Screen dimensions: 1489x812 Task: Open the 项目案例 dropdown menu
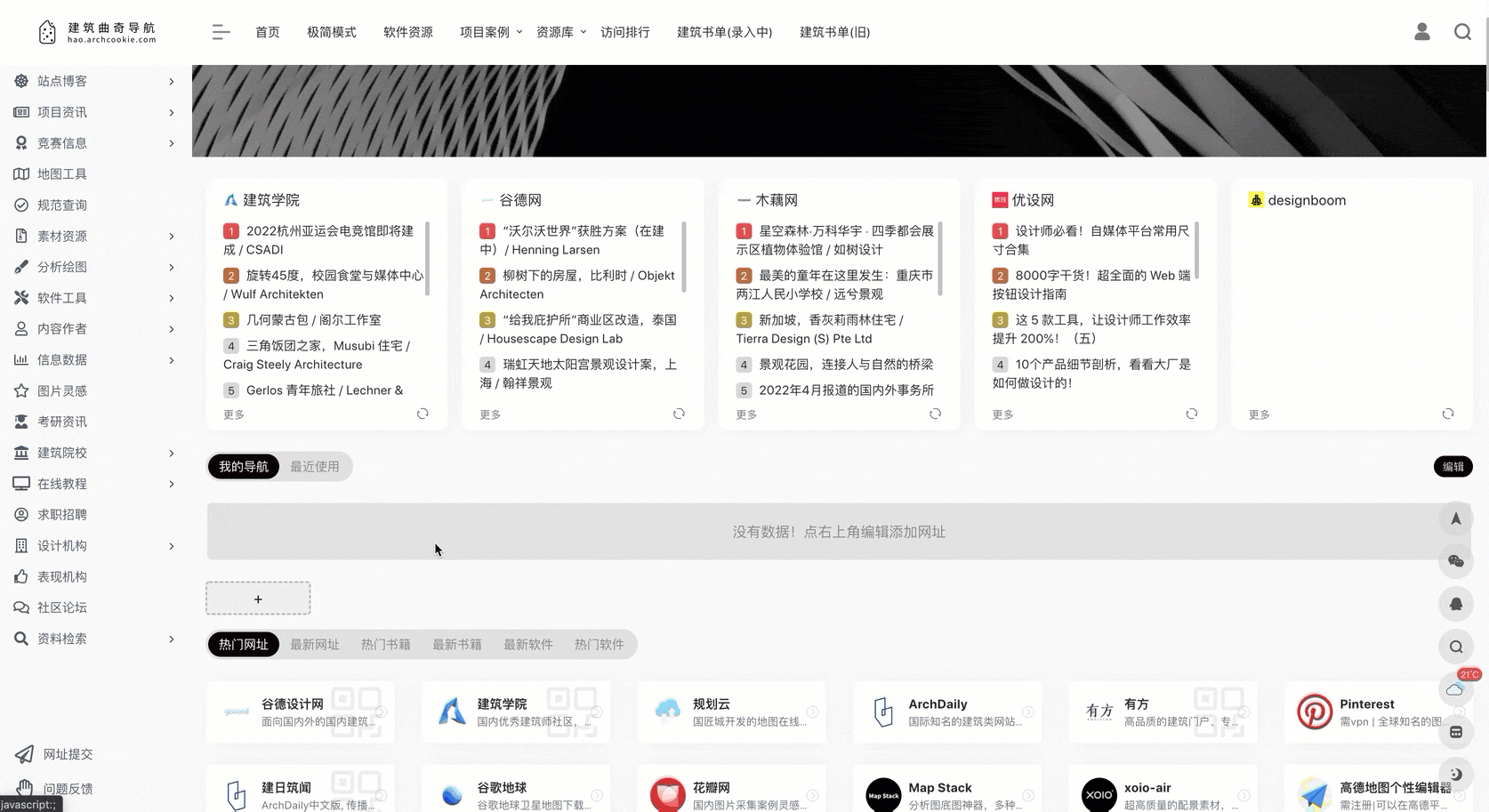(491, 32)
